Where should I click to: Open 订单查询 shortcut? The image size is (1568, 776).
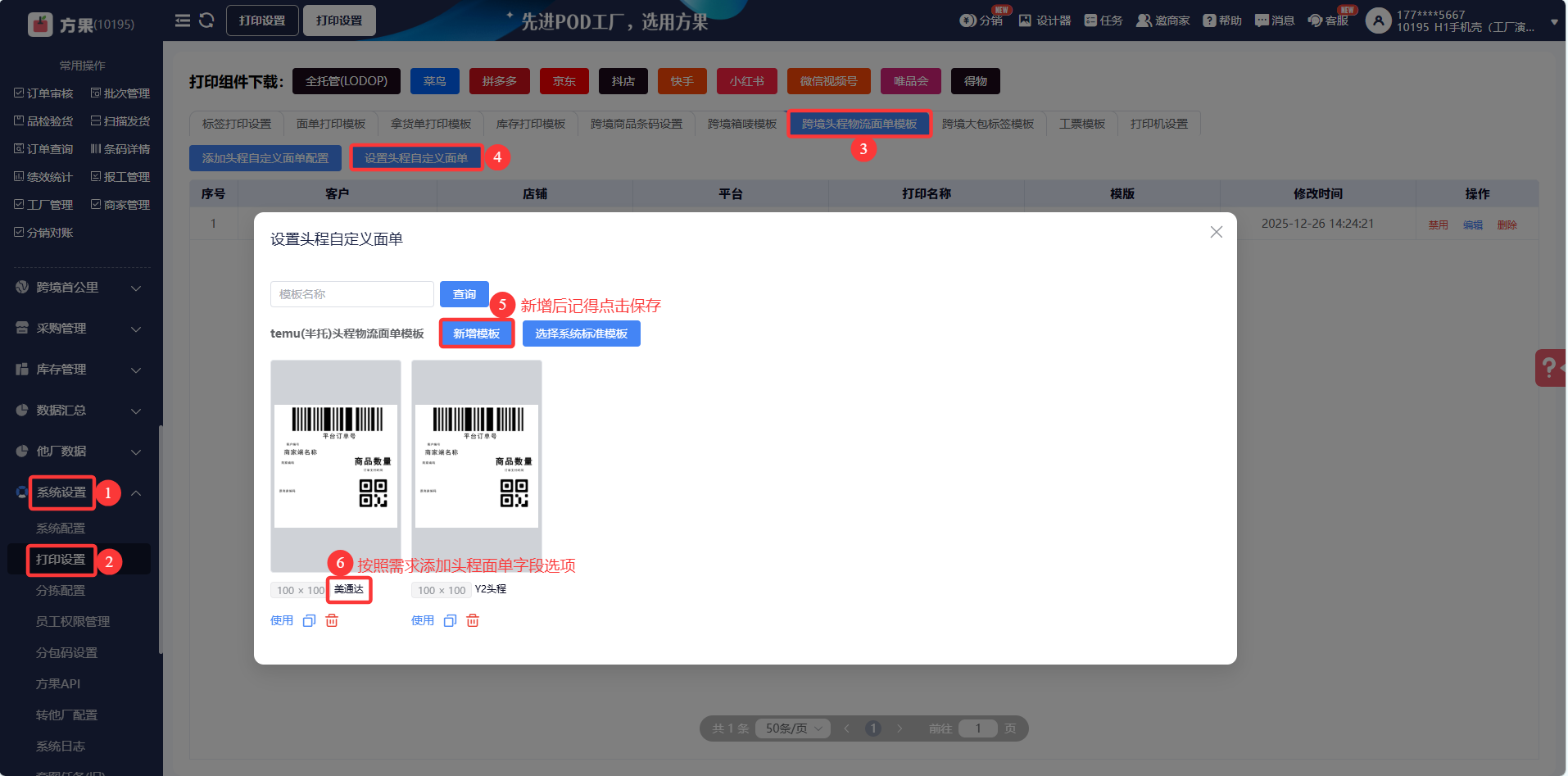(x=43, y=149)
